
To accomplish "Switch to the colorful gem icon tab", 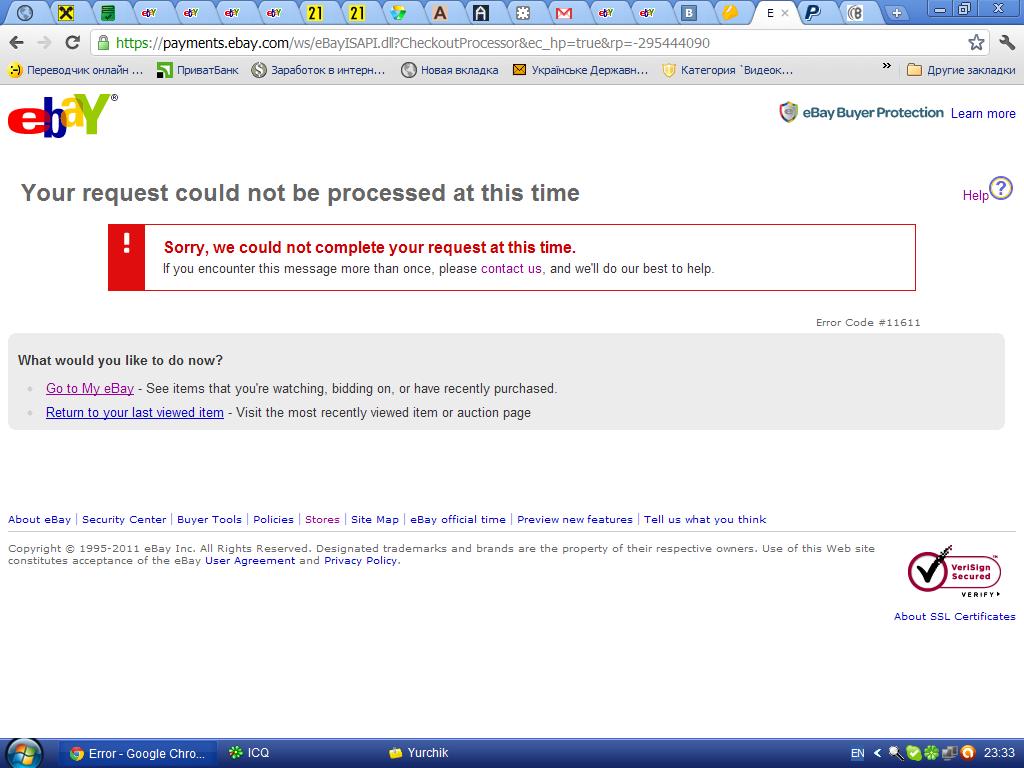I will (398, 12).
